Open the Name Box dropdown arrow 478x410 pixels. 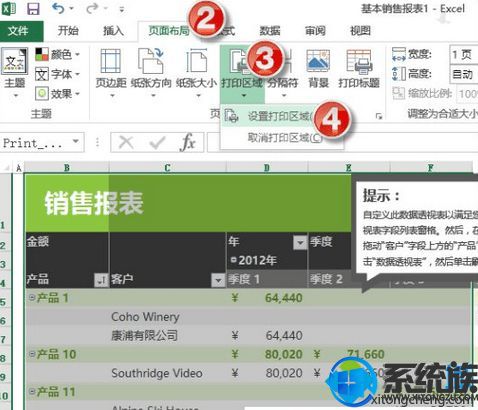[76, 142]
